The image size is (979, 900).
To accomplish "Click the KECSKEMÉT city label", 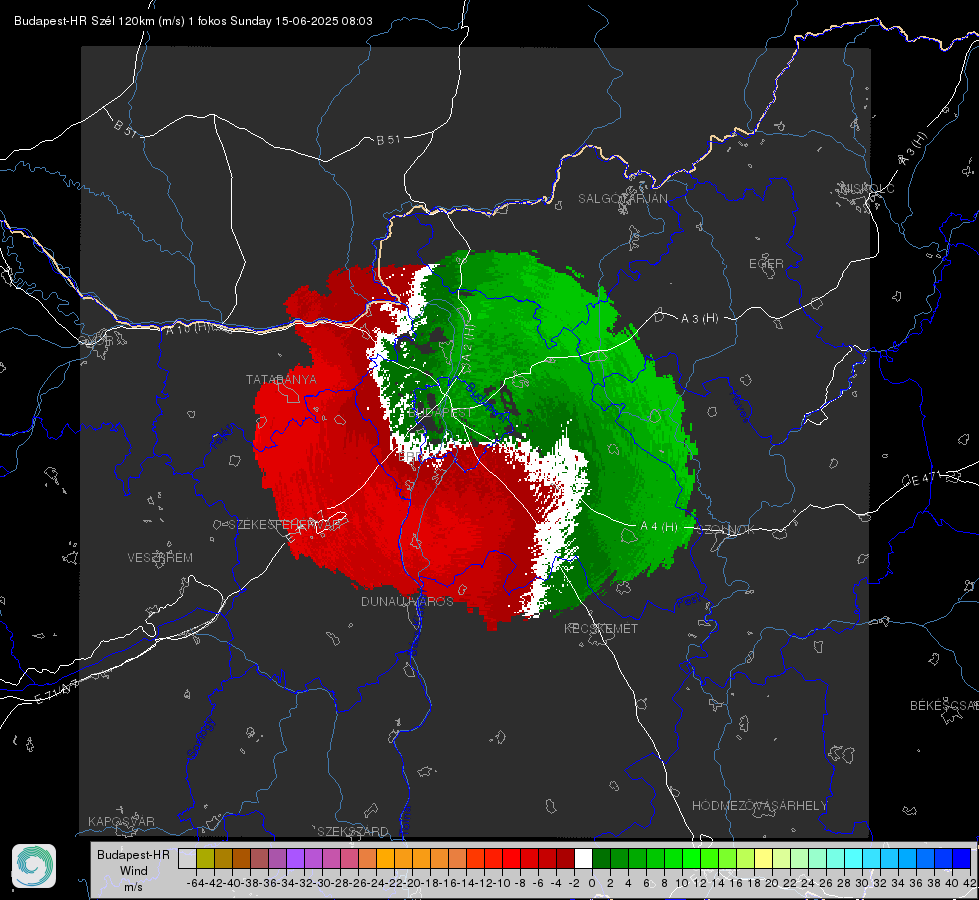I will click(x=601, y=628).
